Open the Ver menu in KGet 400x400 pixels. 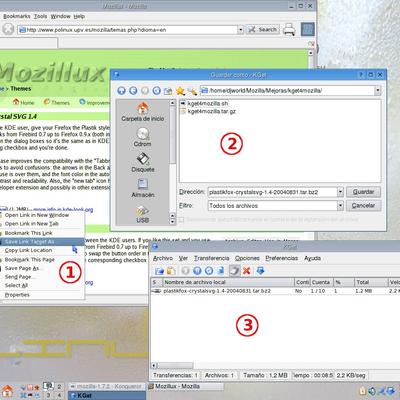point(183,258)
